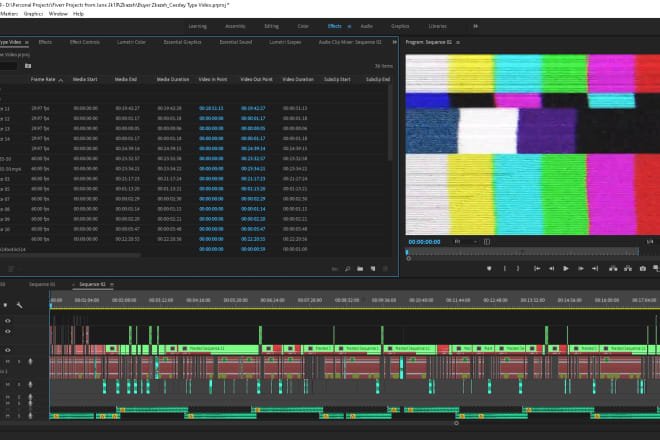The height and width of the screenshot is (440, 660).
Task: Click the Mark In bracket icon
Action: point(505,268)
